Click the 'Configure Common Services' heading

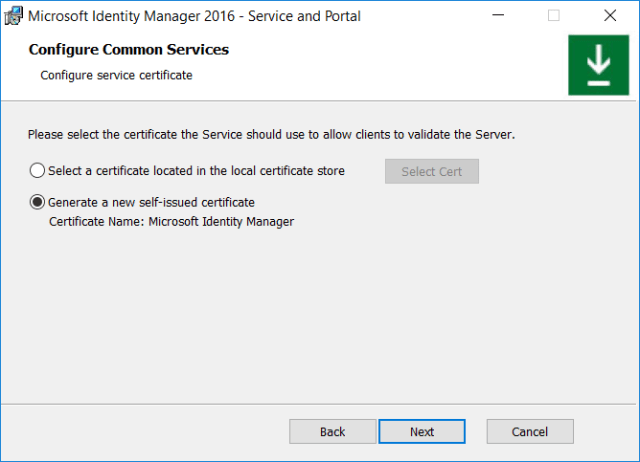129,50
